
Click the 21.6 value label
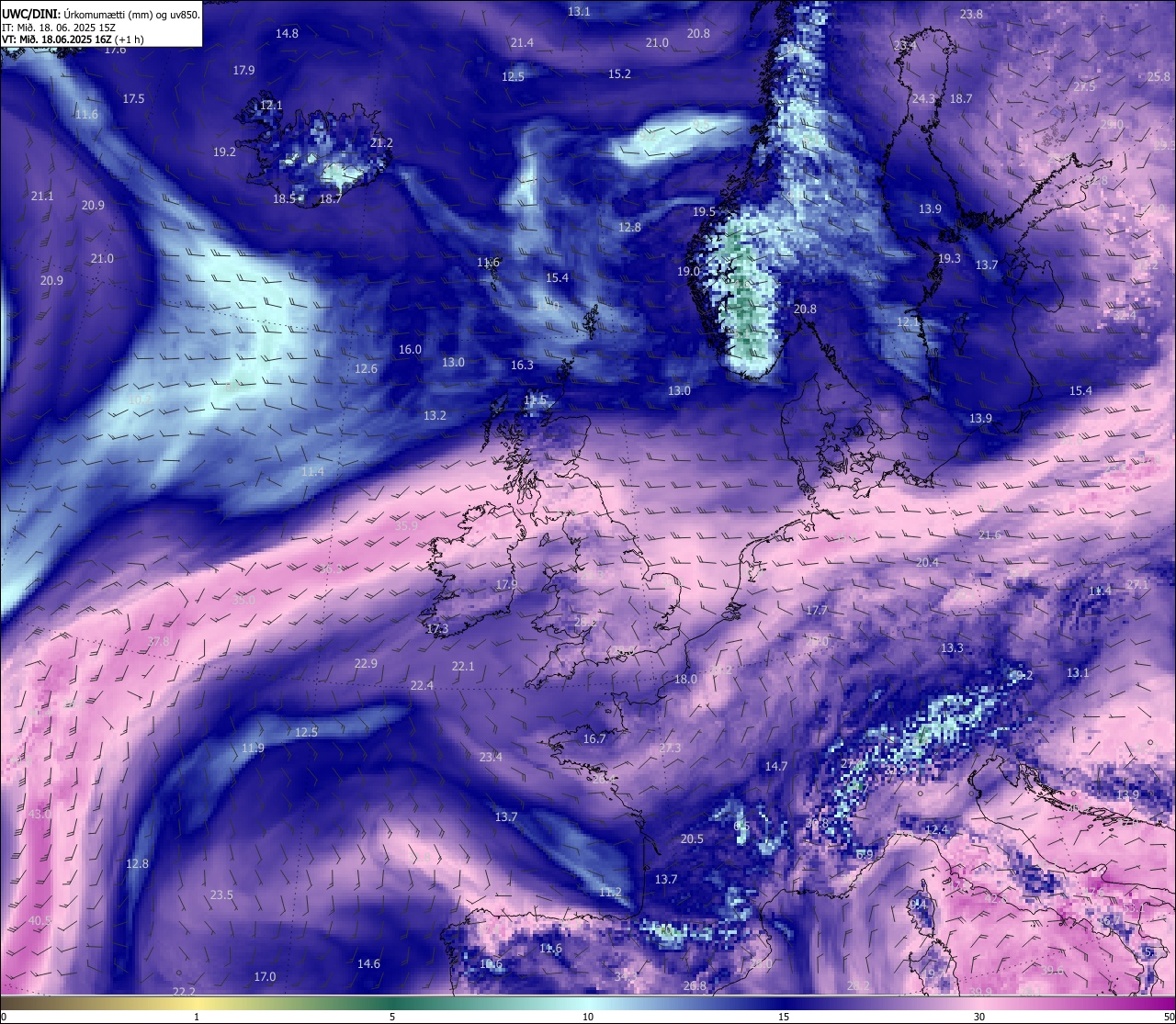989,535
